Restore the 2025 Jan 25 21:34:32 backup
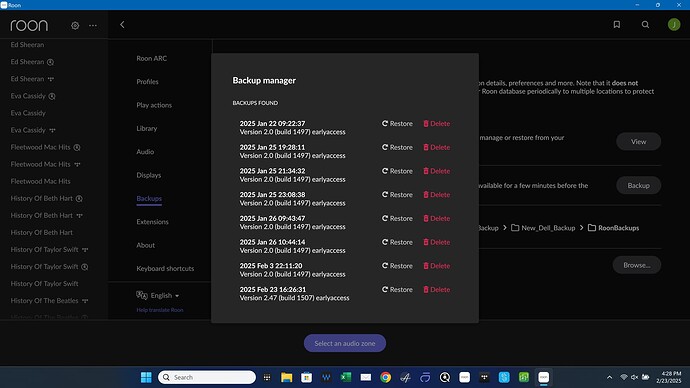 point(397,171)
